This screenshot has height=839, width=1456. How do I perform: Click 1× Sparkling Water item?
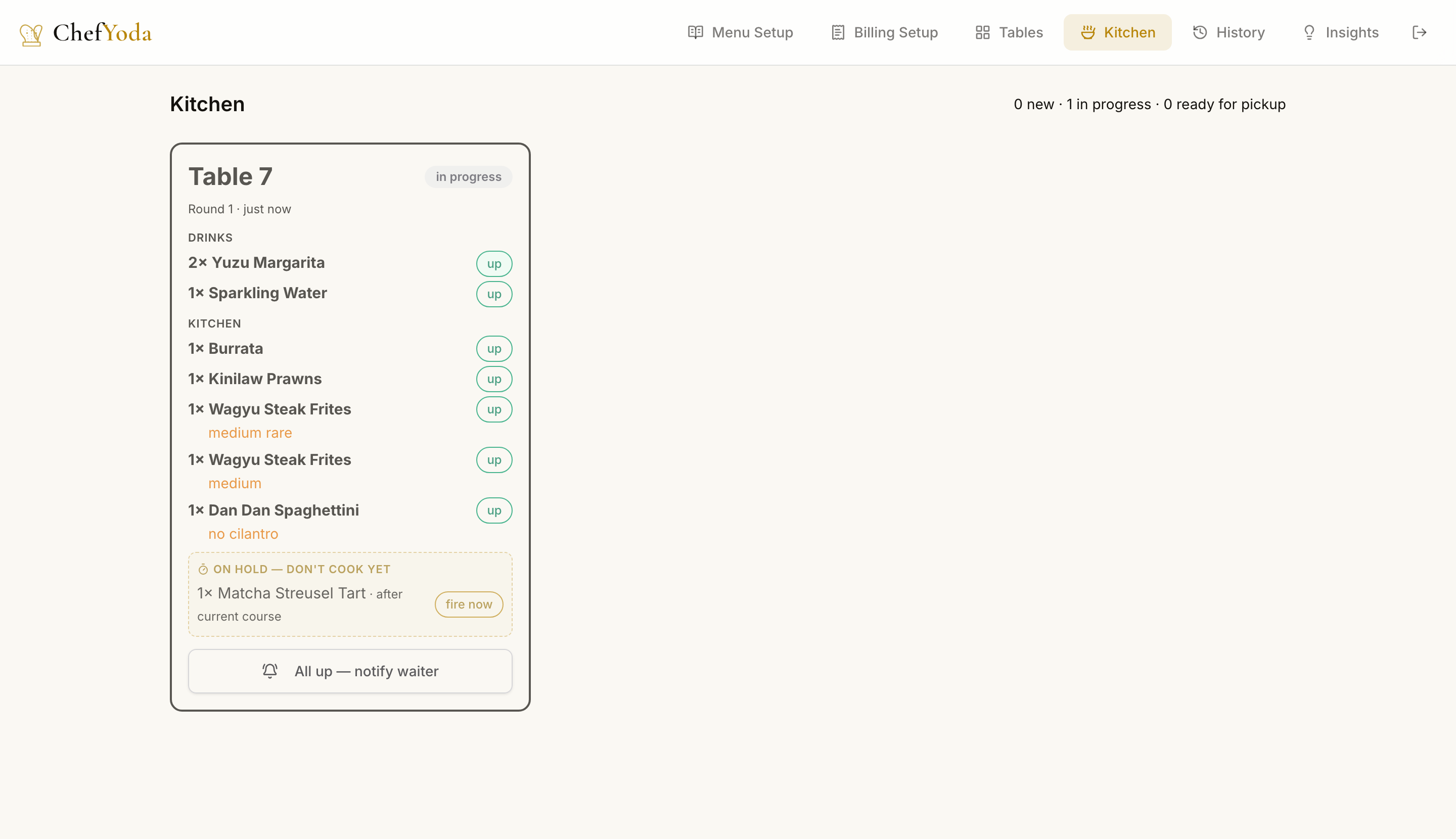coord(258,293)
